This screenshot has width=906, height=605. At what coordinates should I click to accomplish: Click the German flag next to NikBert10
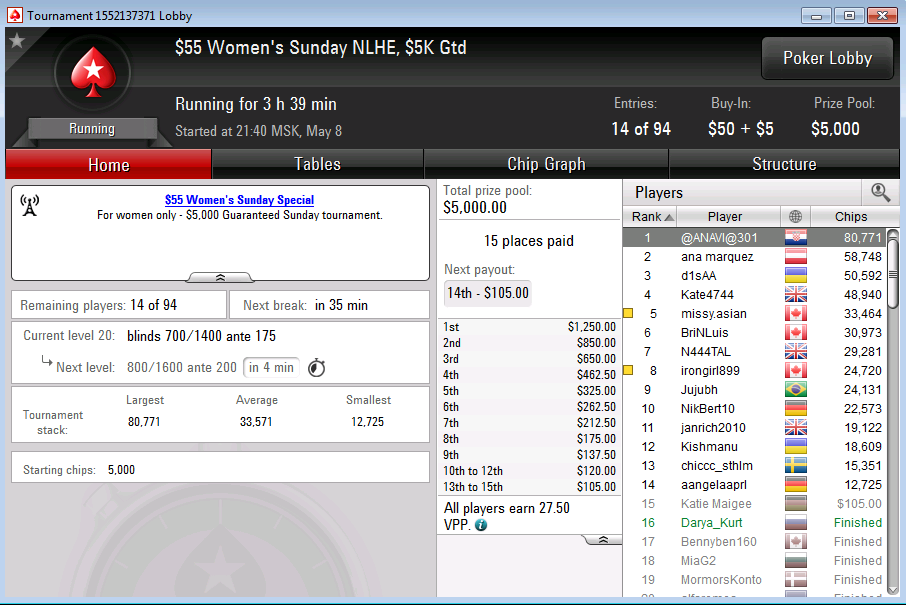(796, 409)
